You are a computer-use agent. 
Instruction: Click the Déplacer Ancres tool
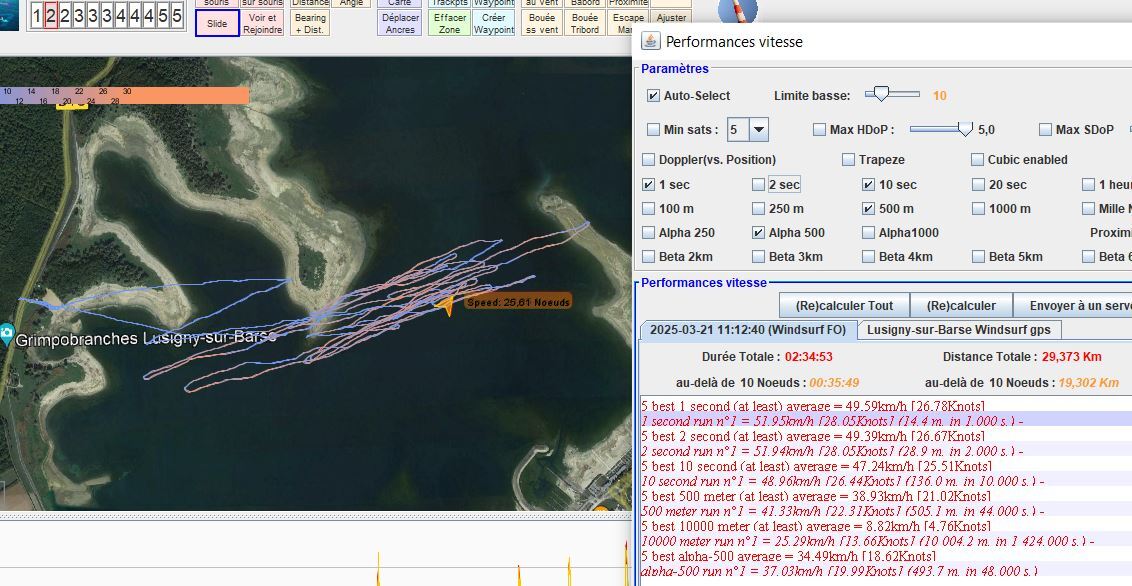click(x=400, y=23)
